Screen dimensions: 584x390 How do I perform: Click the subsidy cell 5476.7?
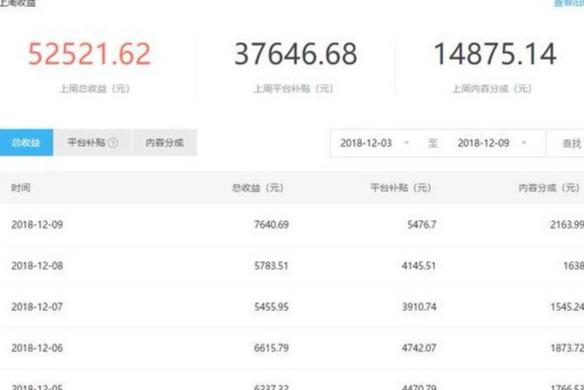(422, 225)
